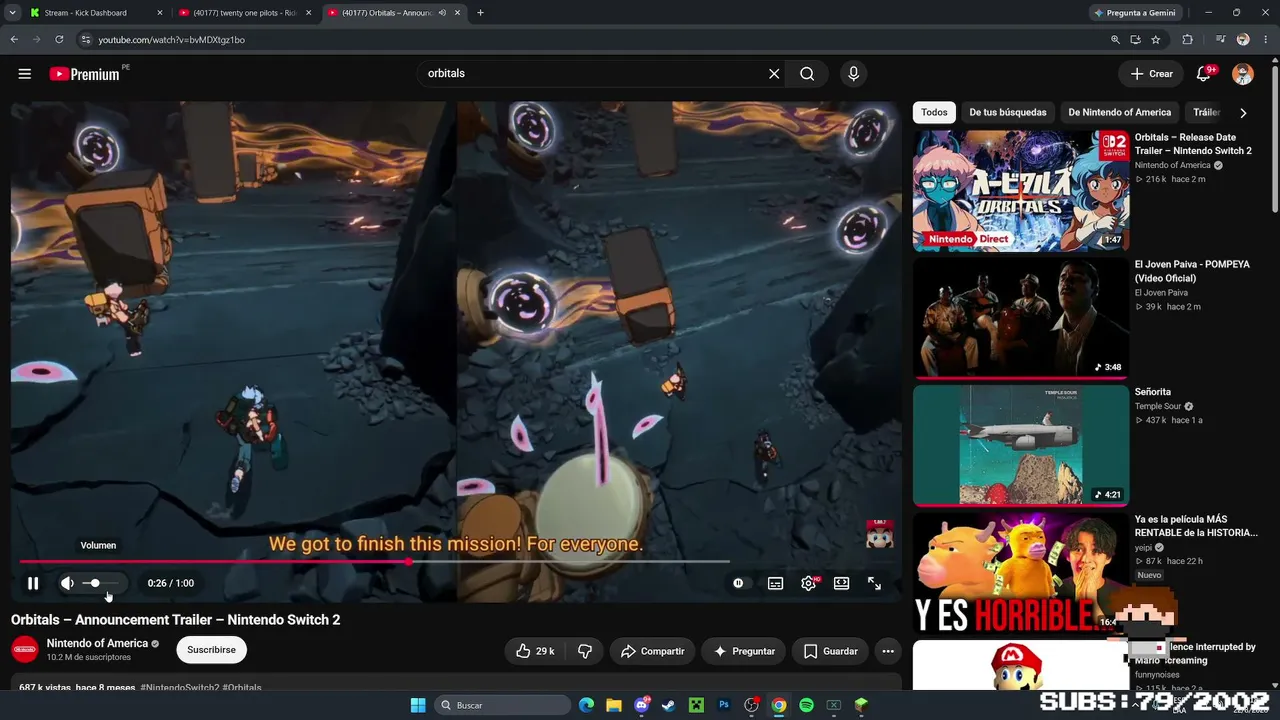Bookmark this page with the star
1280x720 pixels.
click(x=1156, y=40)
